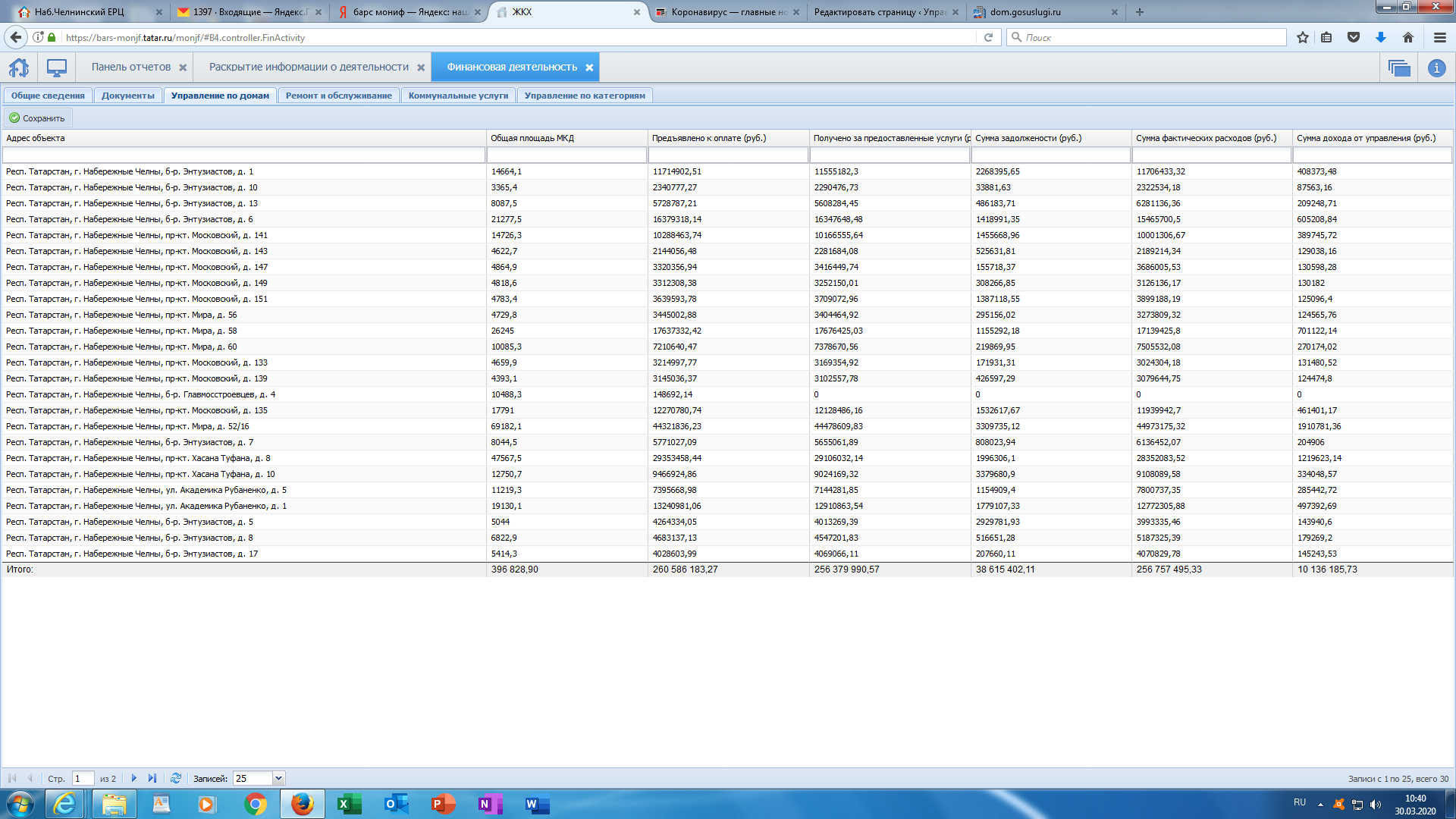Select row пр-кт. Московский, д. 141

tap(727, 235)
